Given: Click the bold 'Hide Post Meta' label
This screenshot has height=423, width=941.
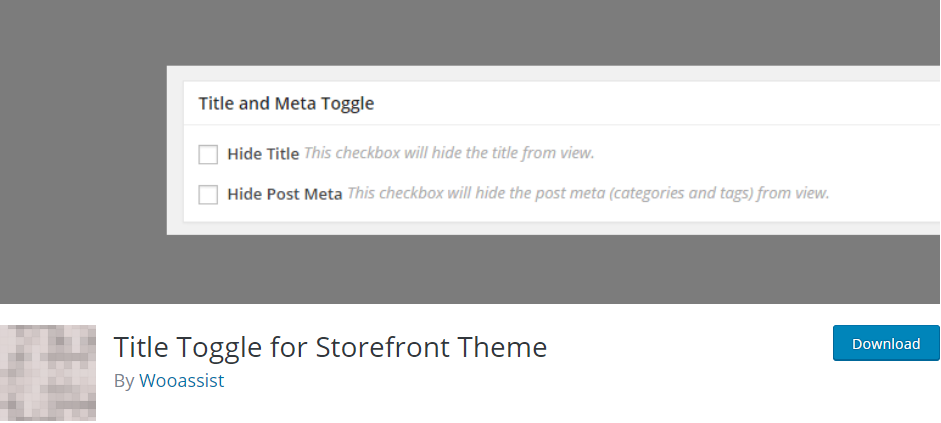Looking at the screenshot, I should click(284, 194).
